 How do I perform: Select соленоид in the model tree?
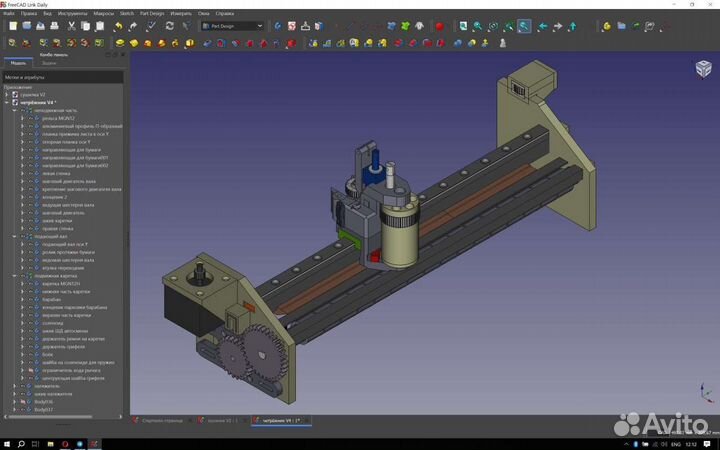coord(50,323)
